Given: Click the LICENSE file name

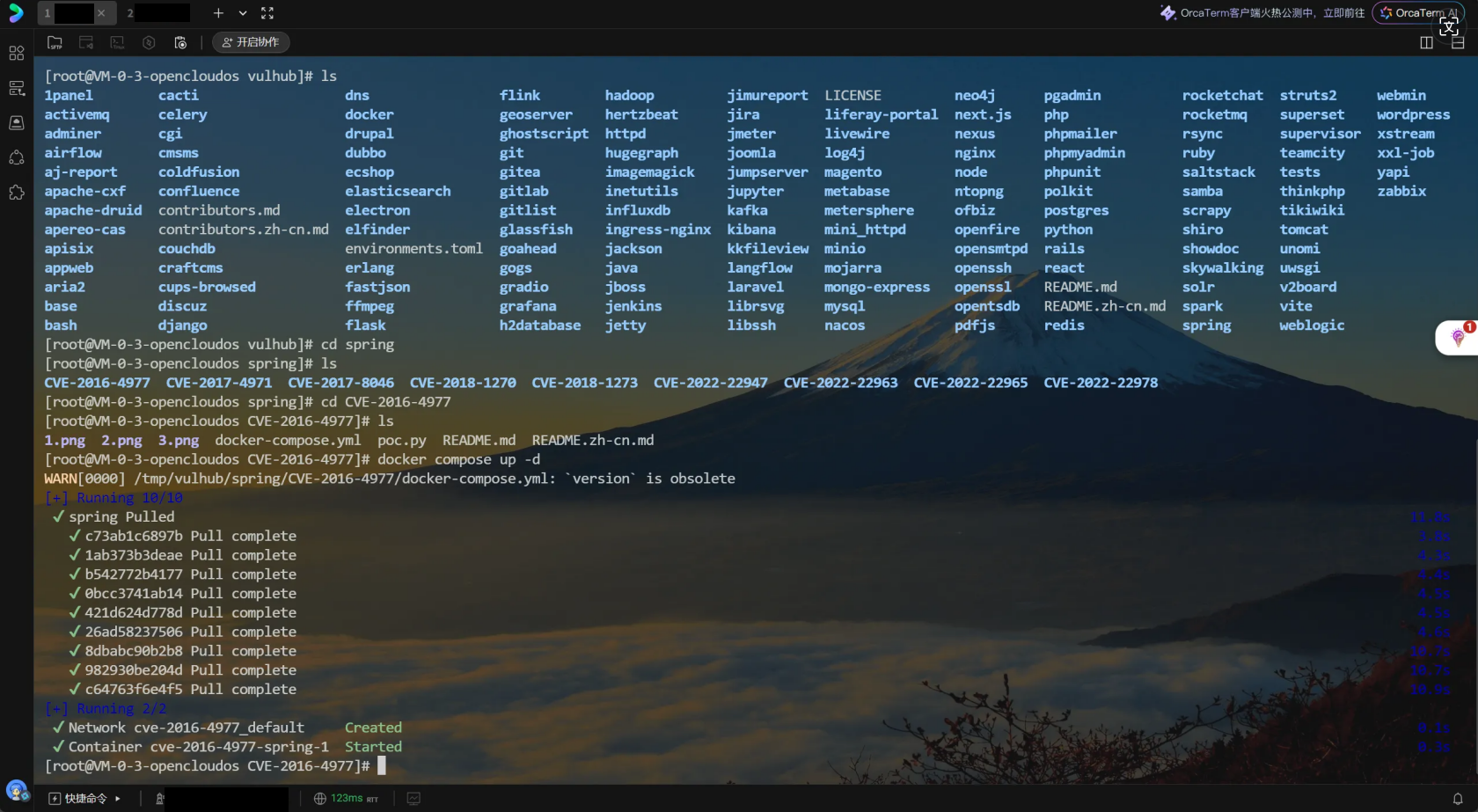Looking at the screenshot, I should 852,95.
